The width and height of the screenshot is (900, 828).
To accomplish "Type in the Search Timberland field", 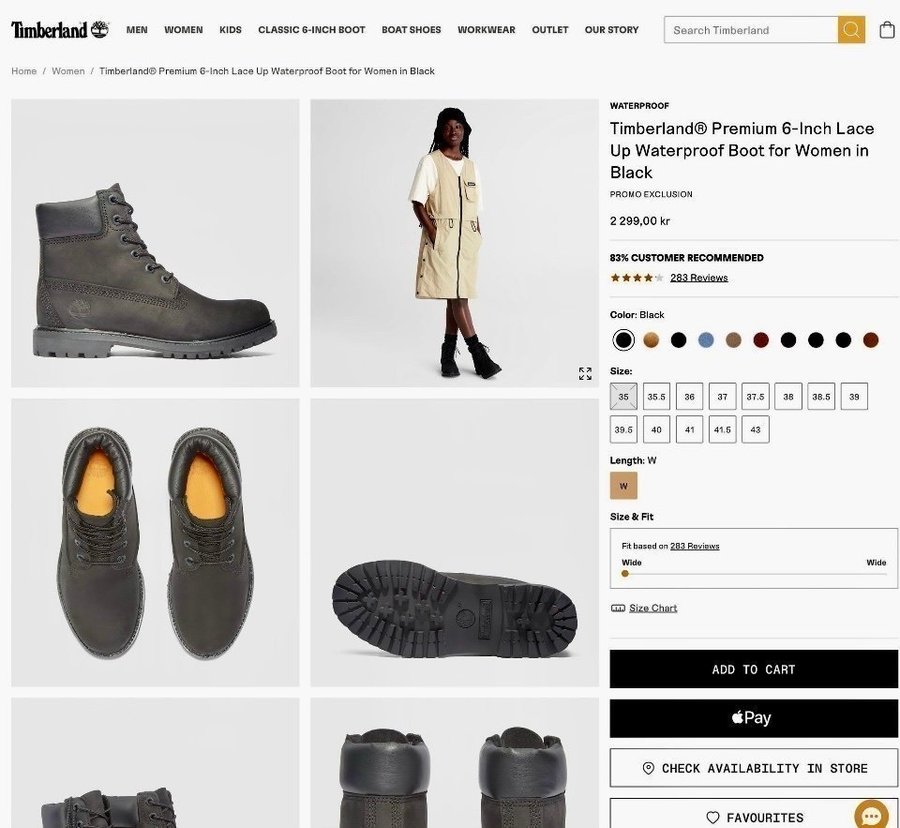I will pyautogui.click(x=752, y=30).
